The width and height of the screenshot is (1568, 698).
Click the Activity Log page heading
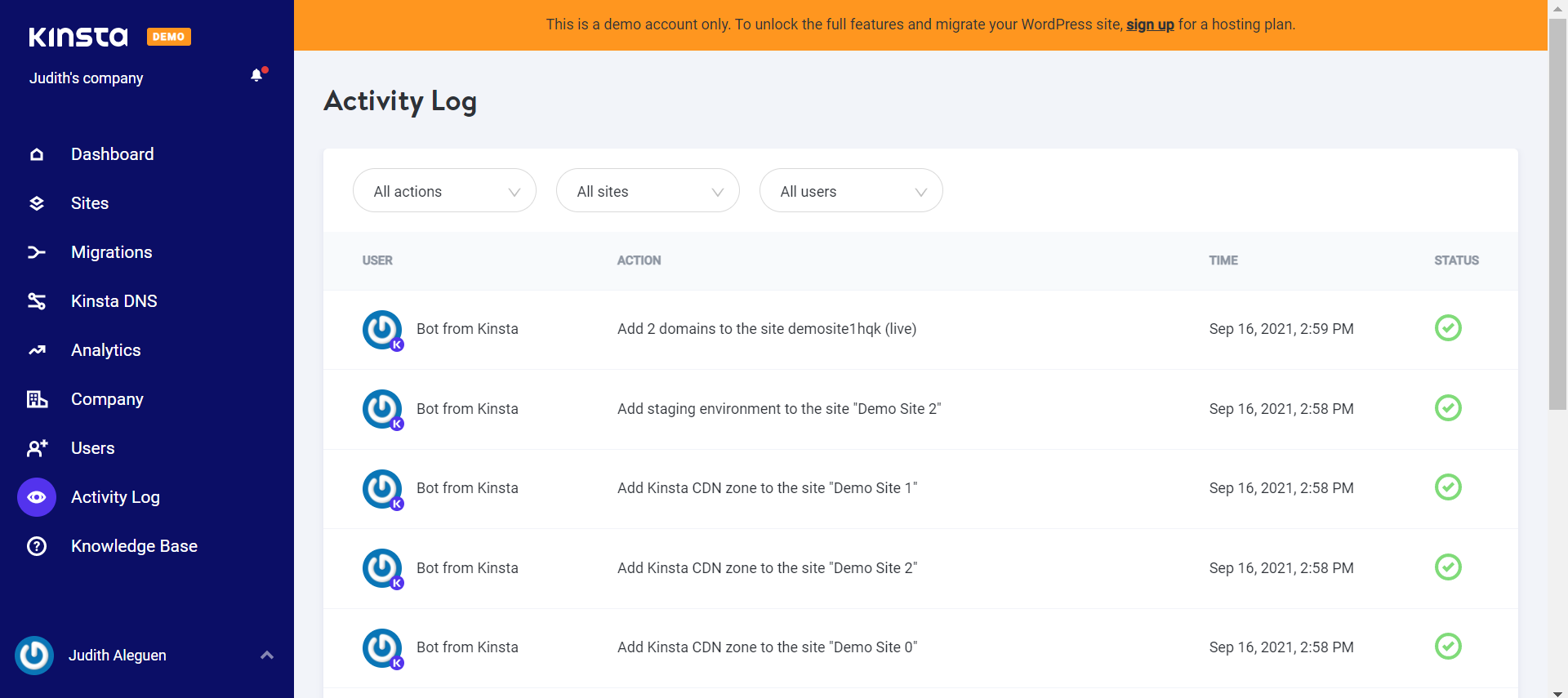(x=400, y=101)
